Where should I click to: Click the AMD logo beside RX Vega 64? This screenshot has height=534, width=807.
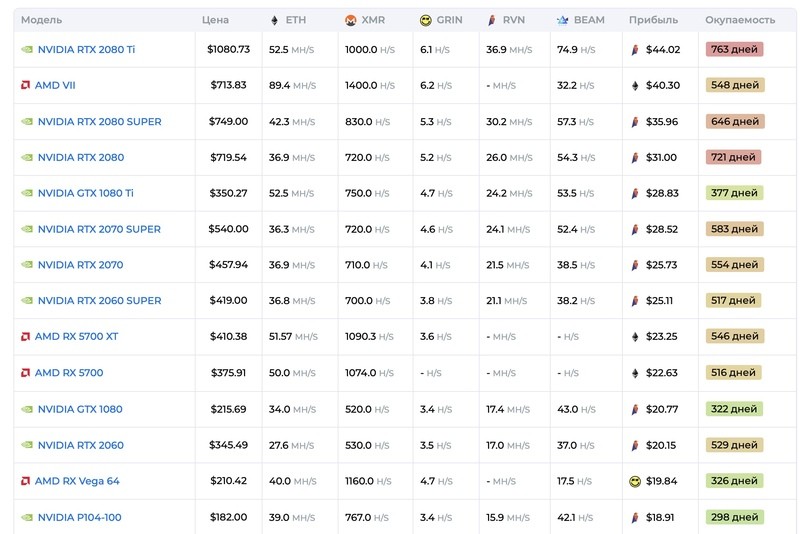25,481
